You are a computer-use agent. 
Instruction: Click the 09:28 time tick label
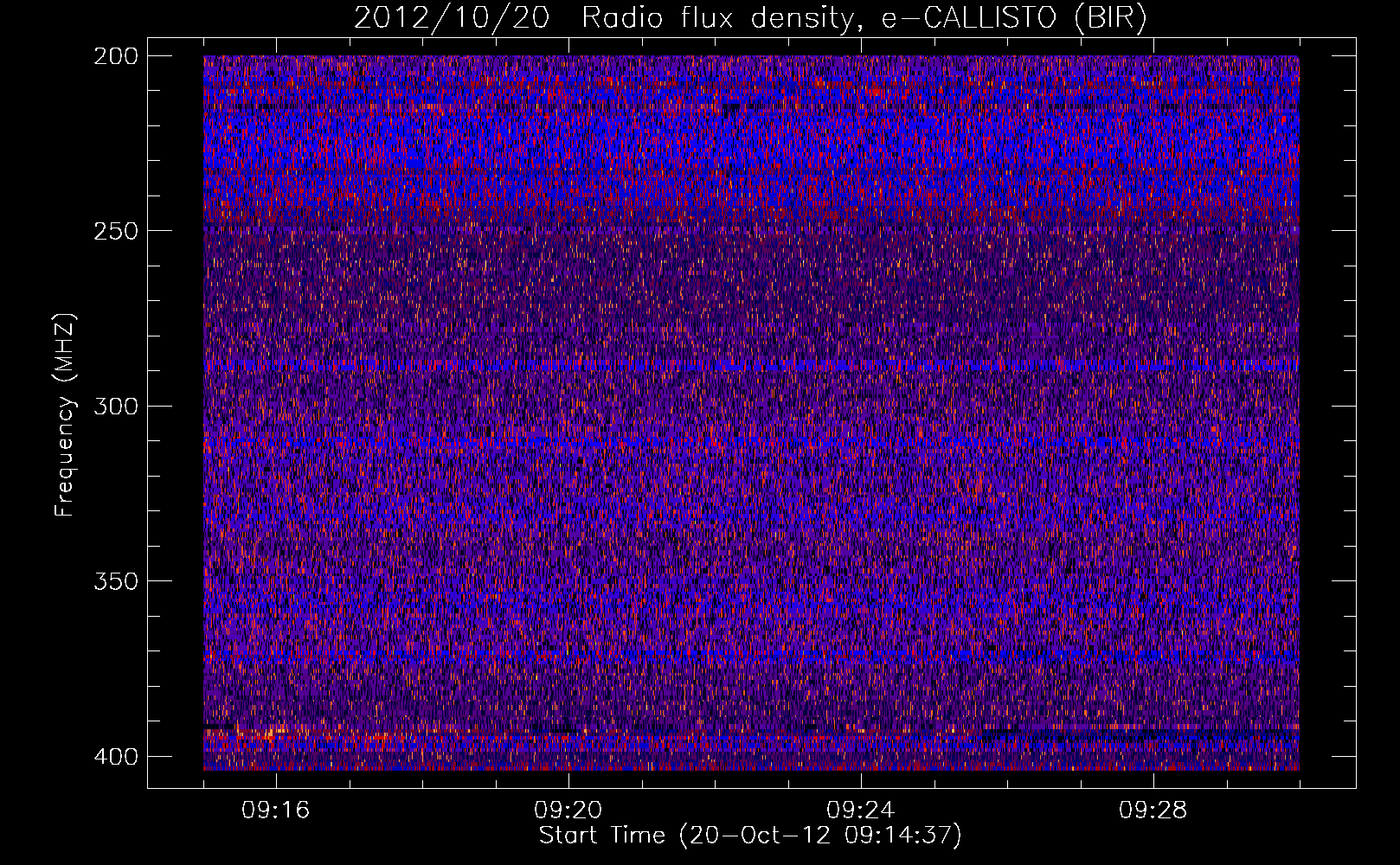(1153, 811)
